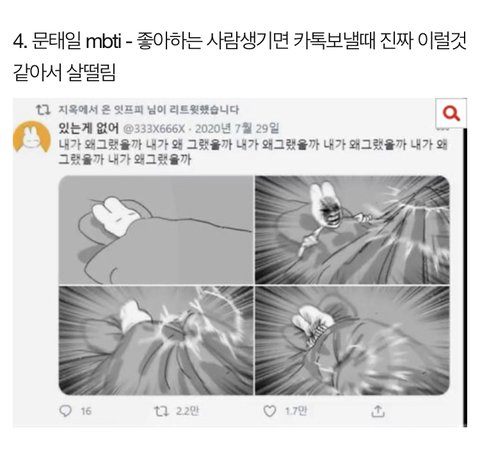The height and width of the screenshot is (451, 480).
Task: Click the 1.7만 like count
Action: pos(296,411)
